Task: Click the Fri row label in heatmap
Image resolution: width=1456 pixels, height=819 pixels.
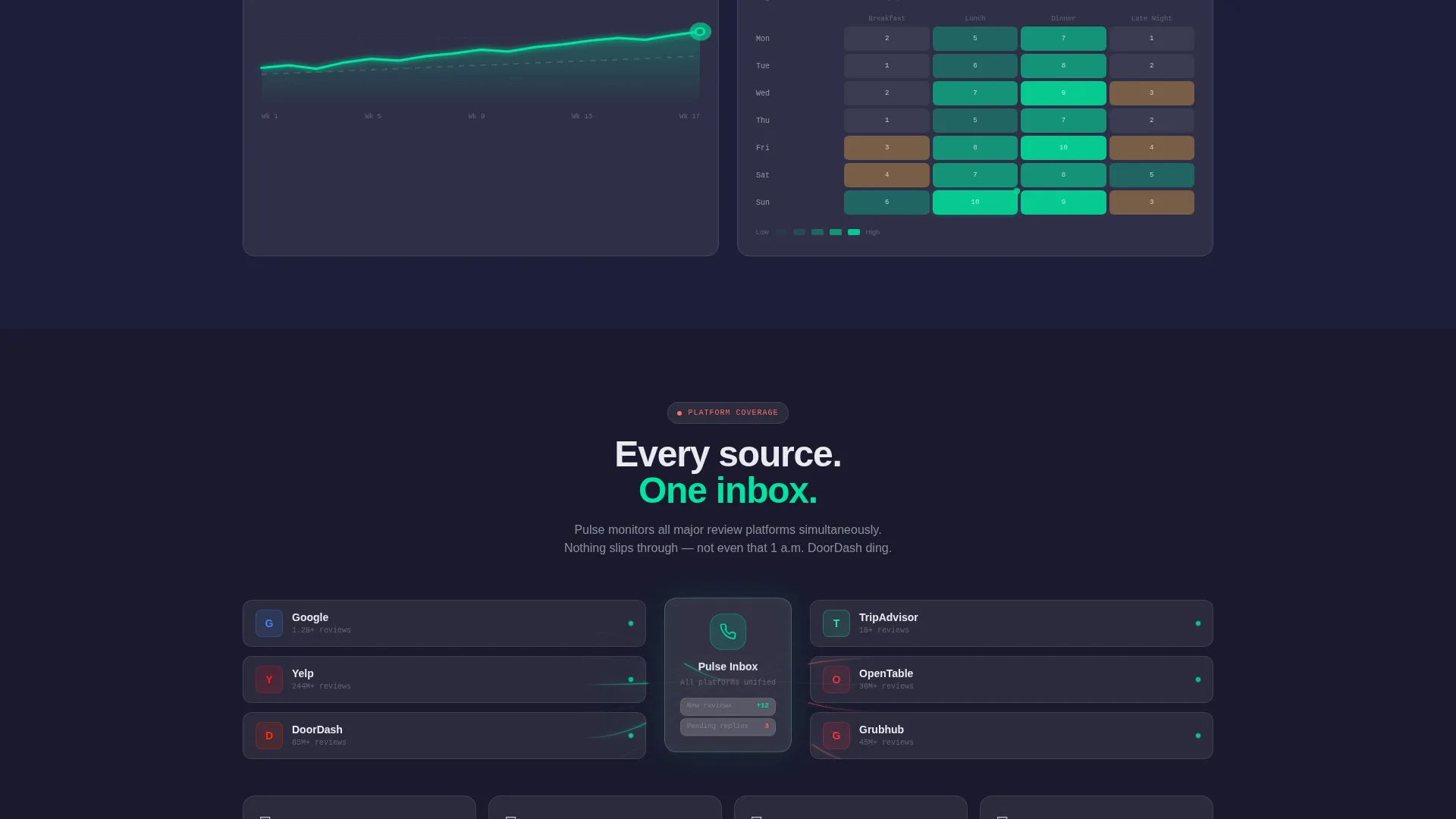Action: [x=762, y=148]
